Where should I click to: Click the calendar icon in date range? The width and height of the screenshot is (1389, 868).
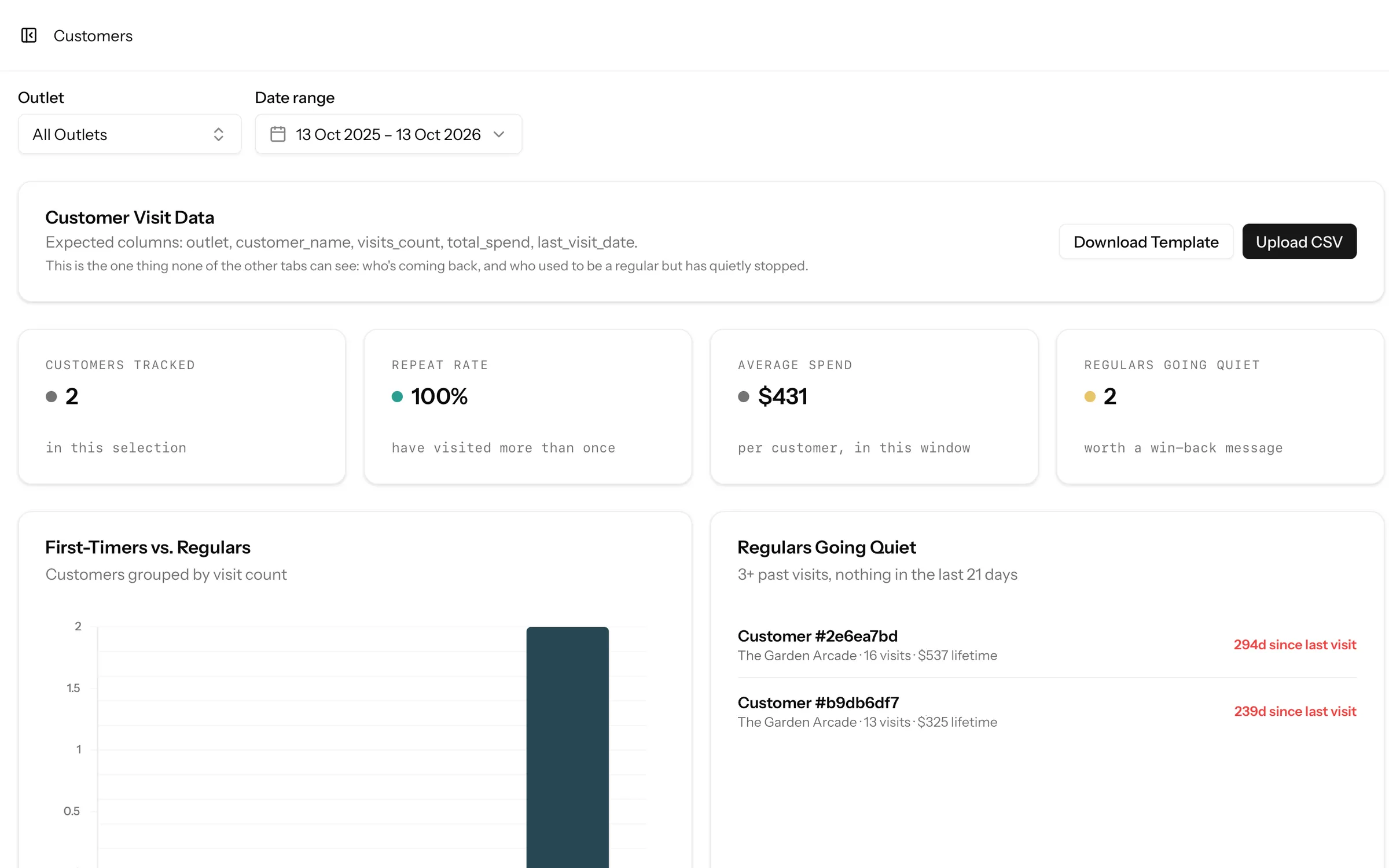click(x=278, y=134)
